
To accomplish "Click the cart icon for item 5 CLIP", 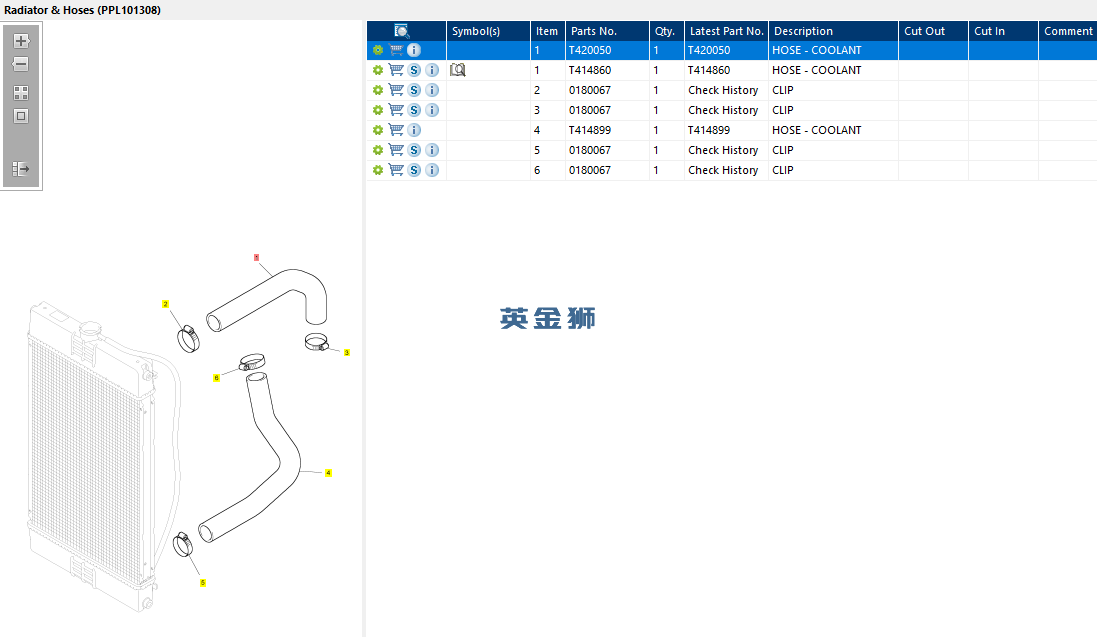I will [396, 150].
